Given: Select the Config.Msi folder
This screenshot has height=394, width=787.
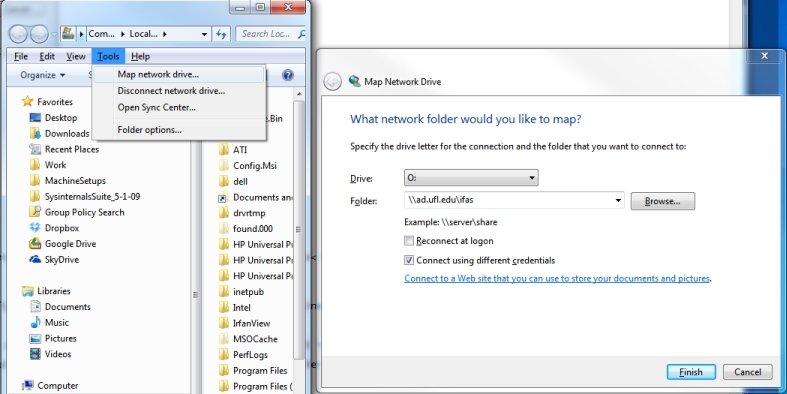Looking at the screenshot, I should point(255,166).
